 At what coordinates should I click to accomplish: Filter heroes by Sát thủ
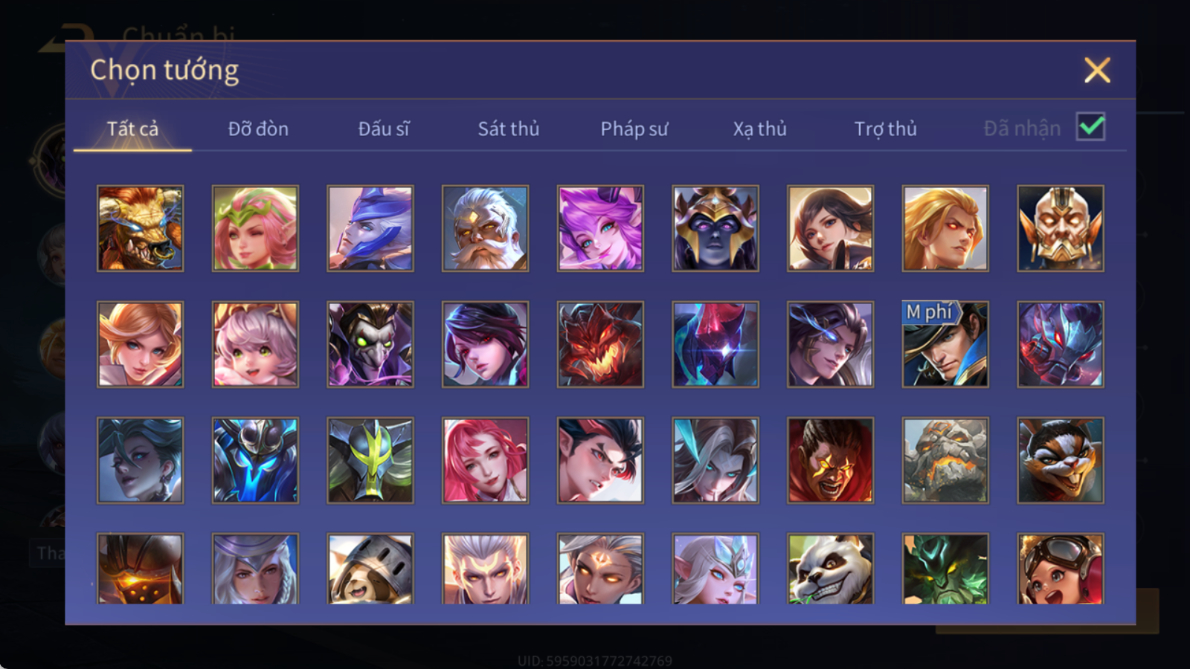point(508,129)
